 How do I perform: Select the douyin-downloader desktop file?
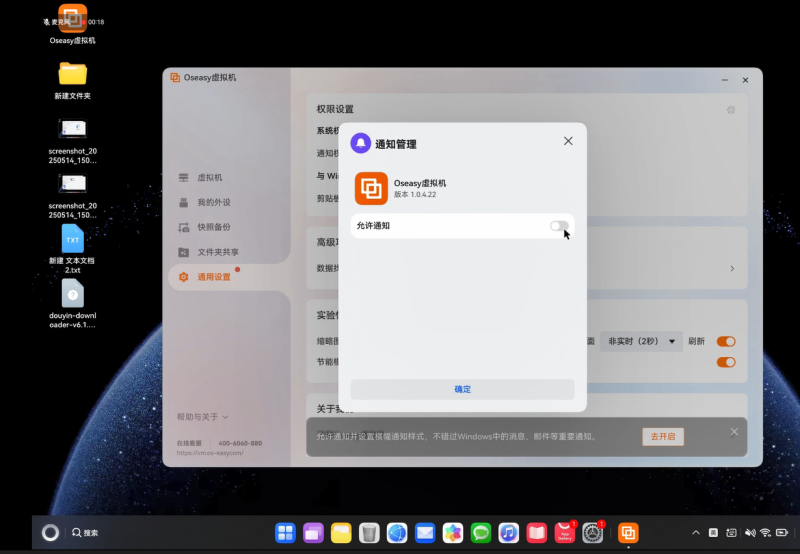72,304
